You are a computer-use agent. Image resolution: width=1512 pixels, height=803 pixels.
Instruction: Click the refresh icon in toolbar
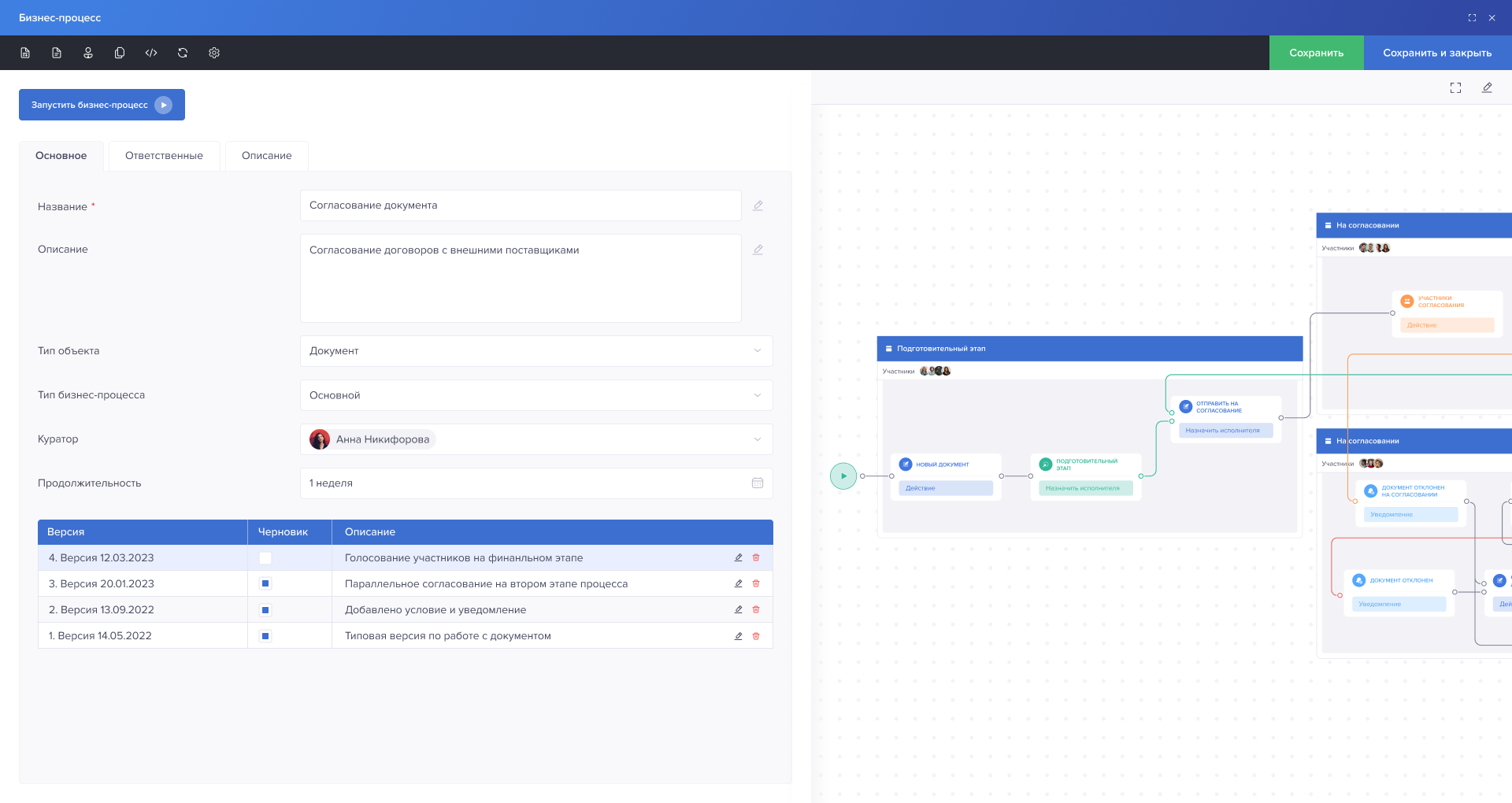[183, 53]
